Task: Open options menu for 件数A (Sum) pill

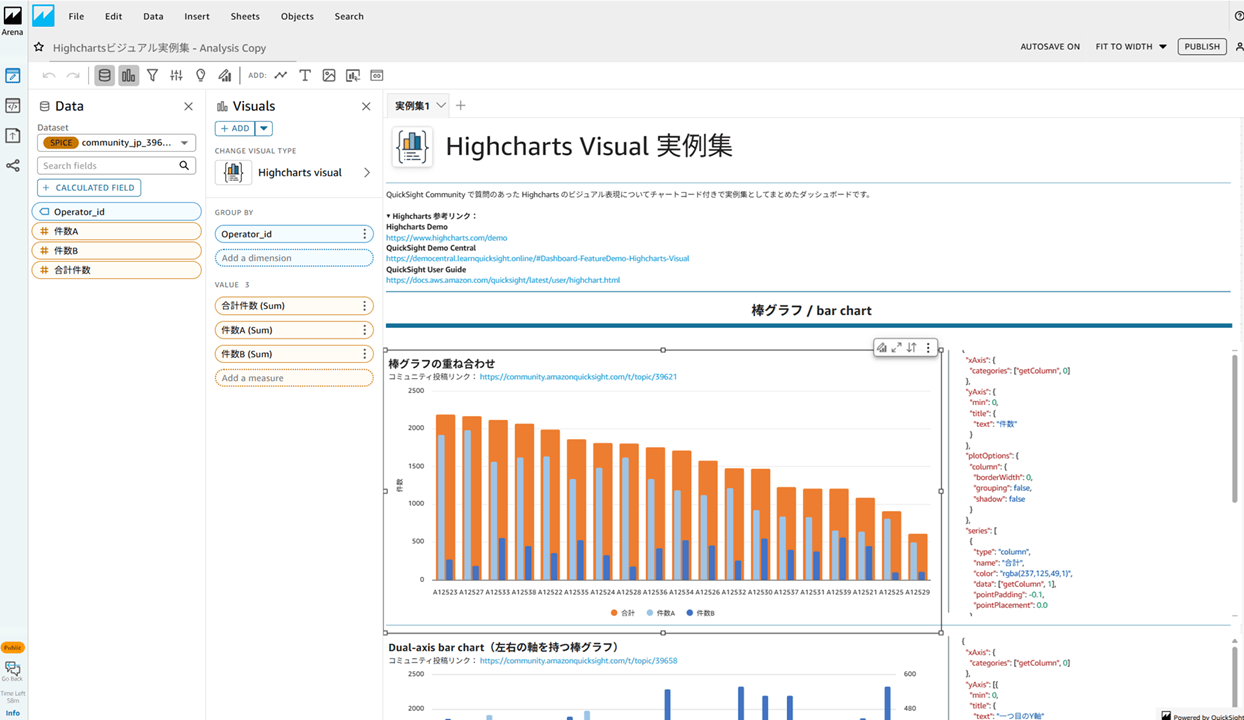Action: [365, 330]
